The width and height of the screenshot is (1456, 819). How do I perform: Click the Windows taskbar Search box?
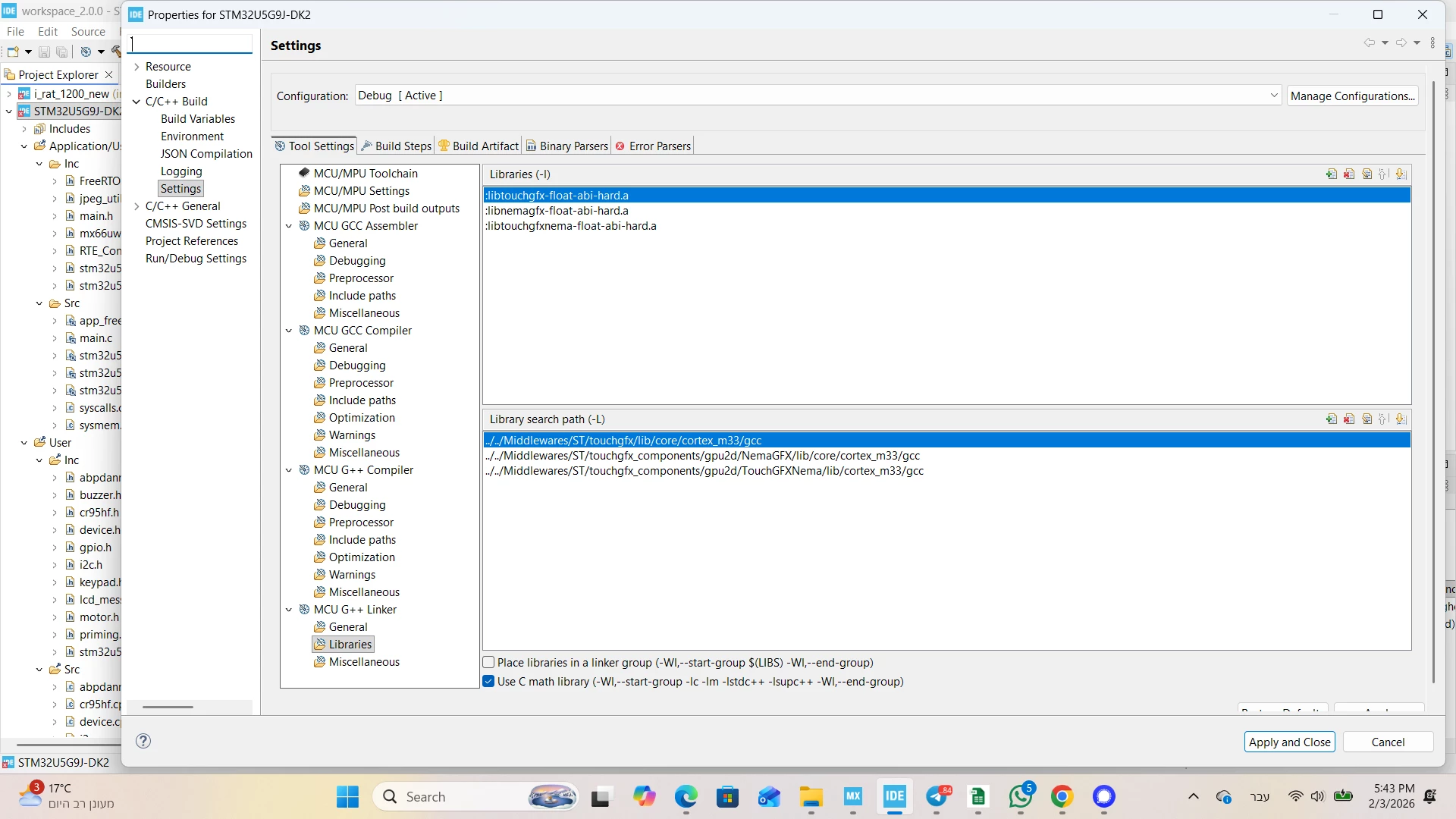475,796
